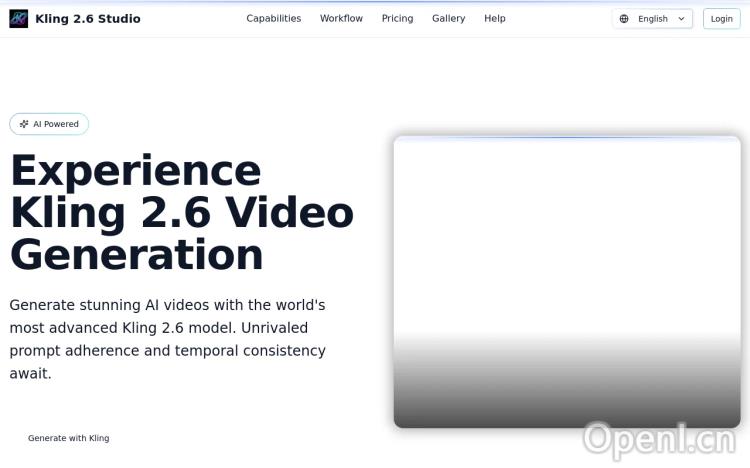Open the Gallery nav item
The width and height of the screenshot is (750, 468).
[448, 19]
